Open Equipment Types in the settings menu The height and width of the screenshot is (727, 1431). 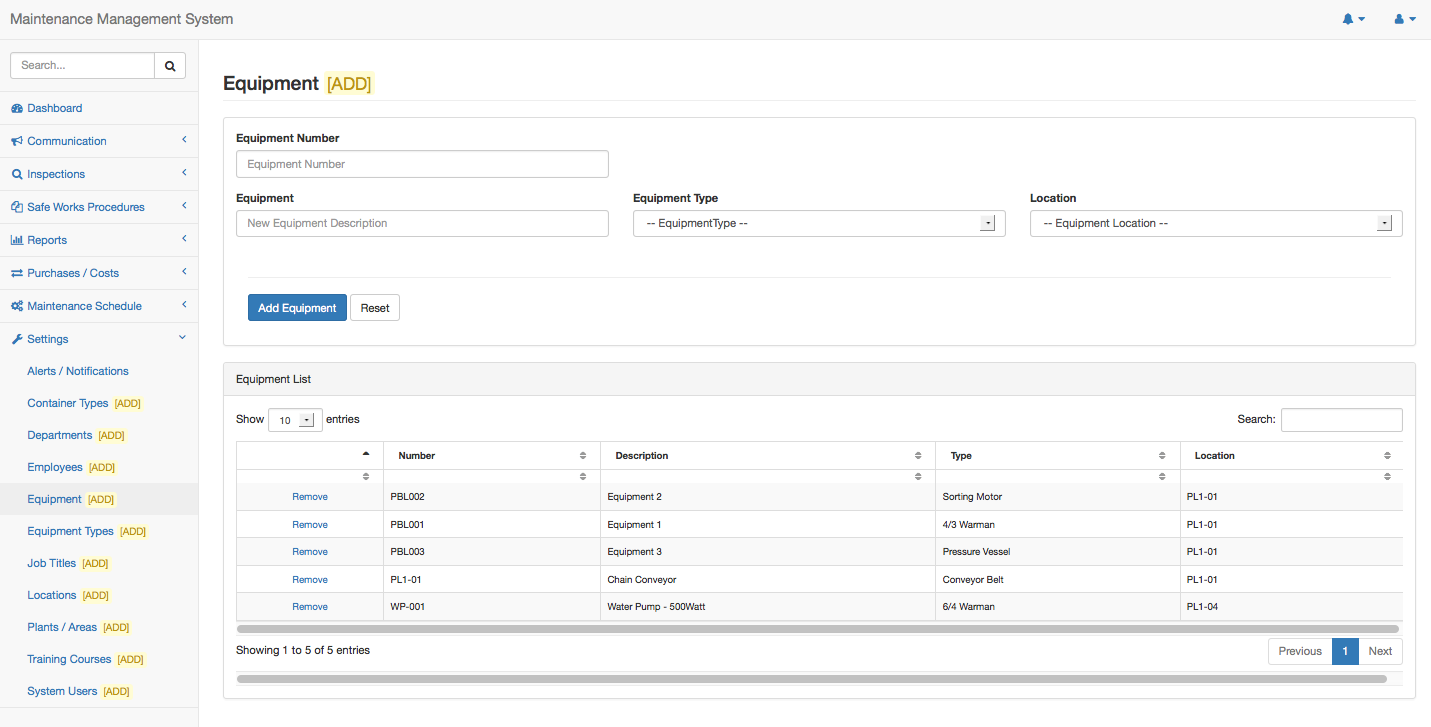pyautogui.click(x=70, y=531)
